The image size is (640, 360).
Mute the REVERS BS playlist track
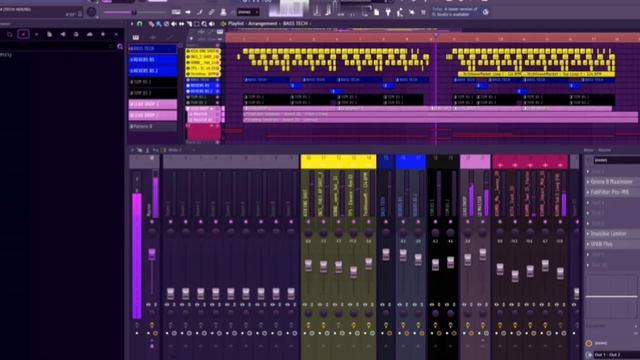217,86
